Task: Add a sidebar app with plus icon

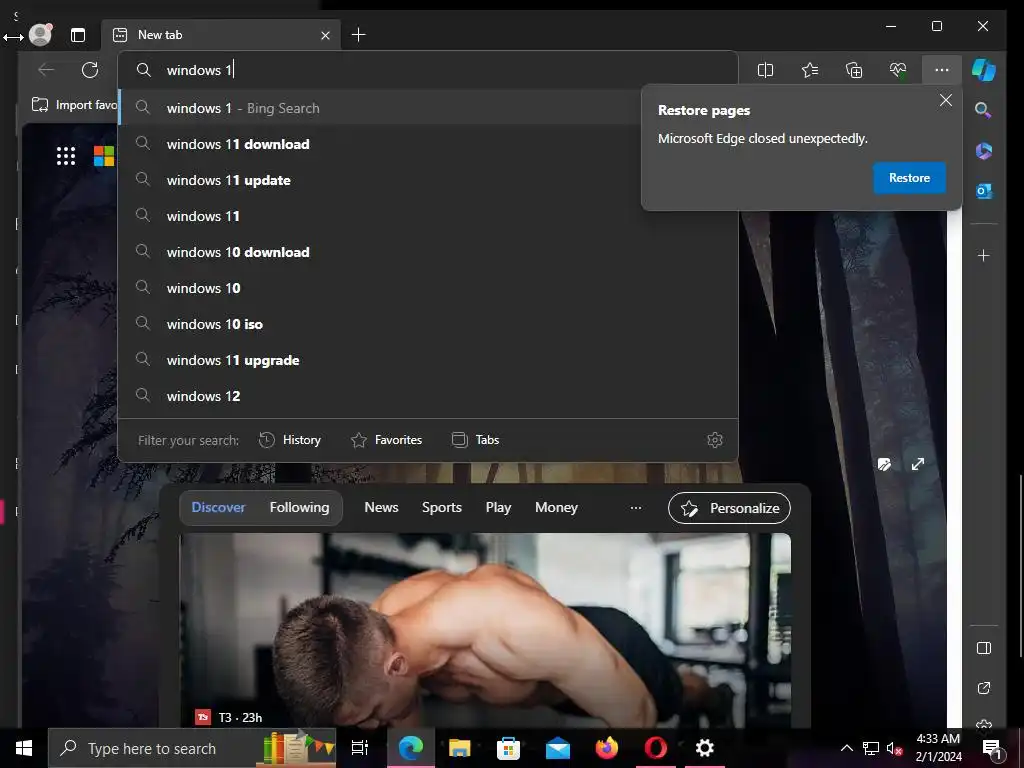Action: point(984,255)
